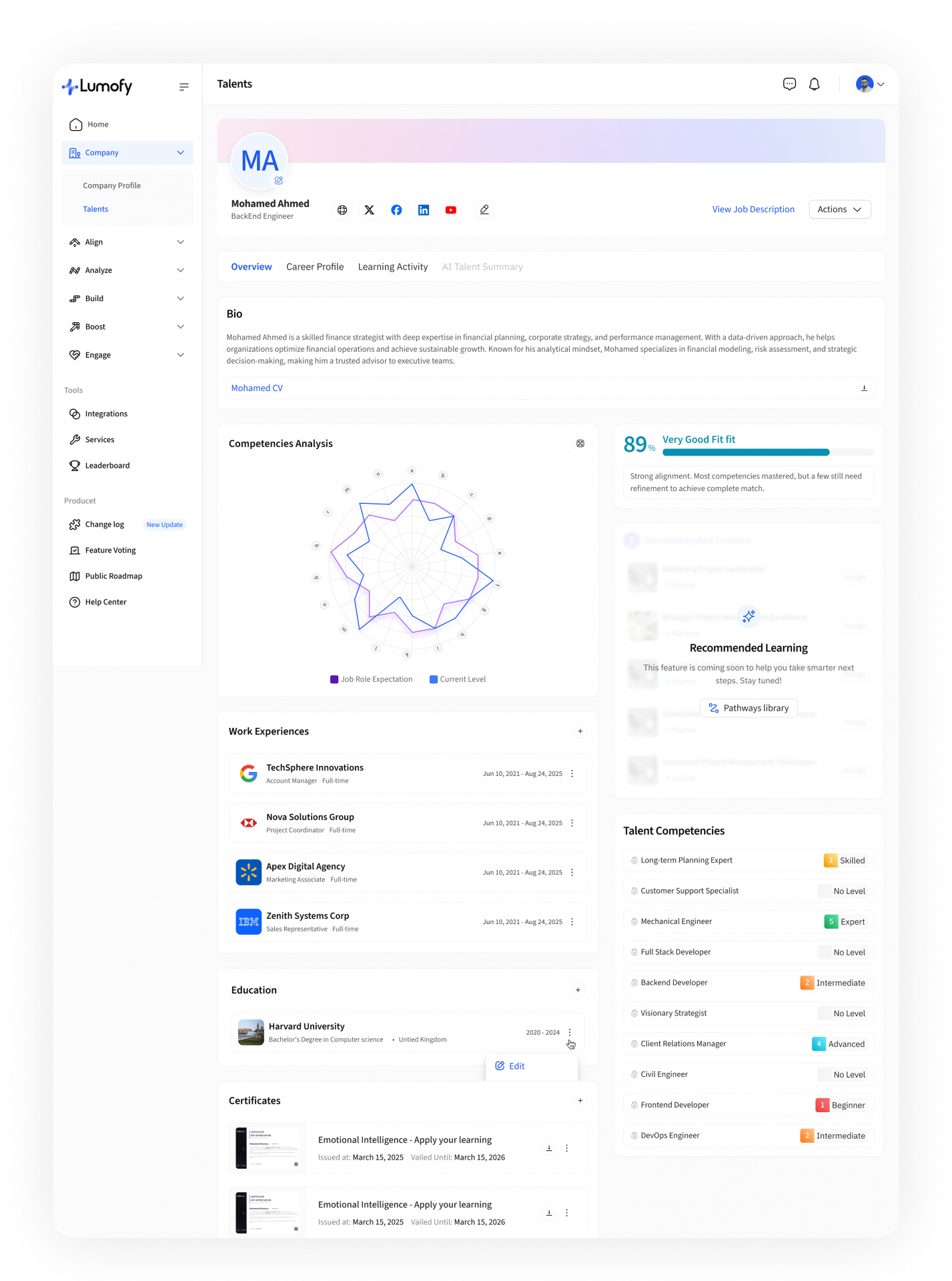Image resolution: width=952 pixels, height=1281 pixels.
Task: Toggle Job Role Expectation legend swatch
Action: 334,679
